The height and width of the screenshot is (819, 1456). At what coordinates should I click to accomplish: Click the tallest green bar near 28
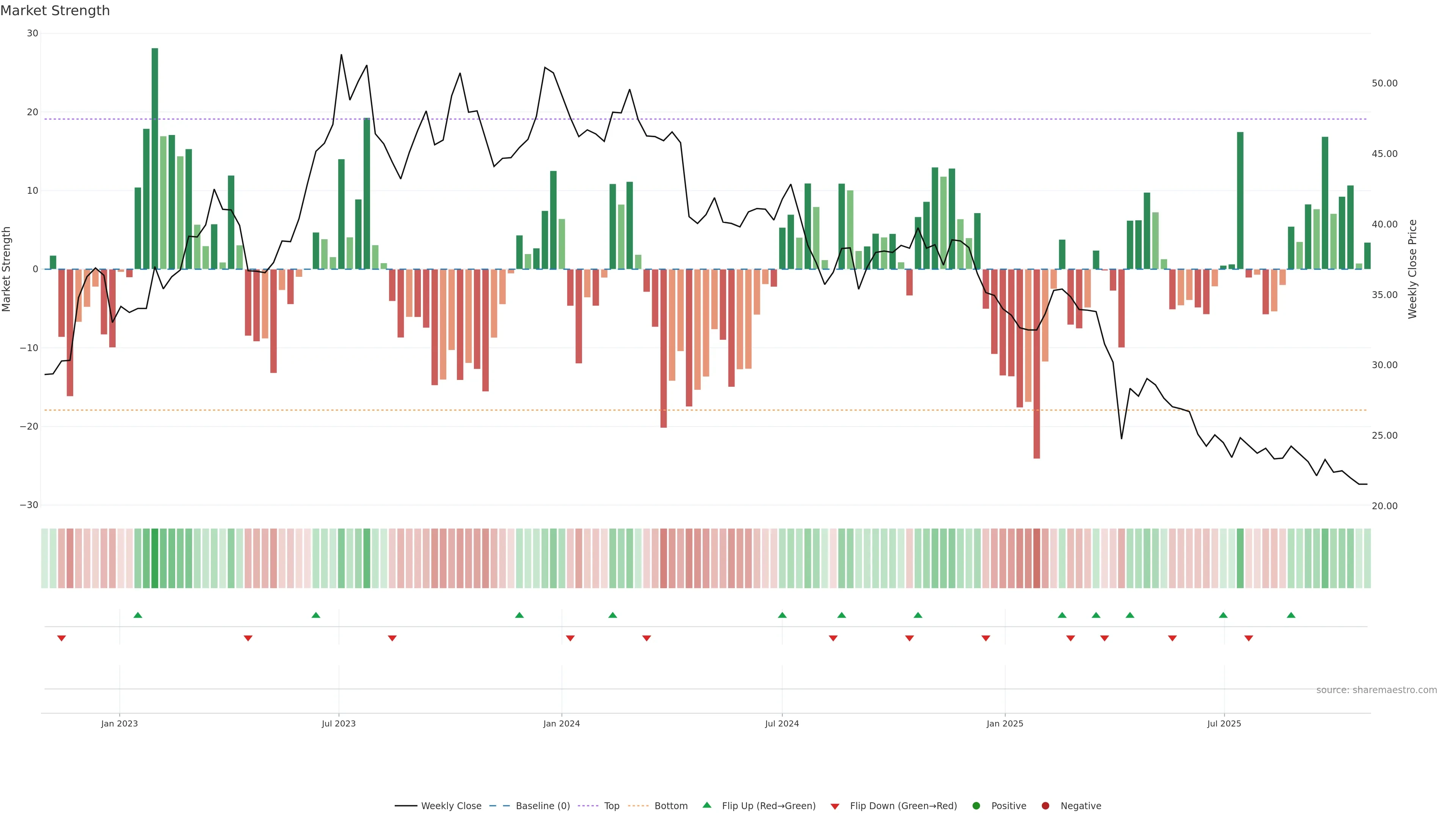point(155,158)
